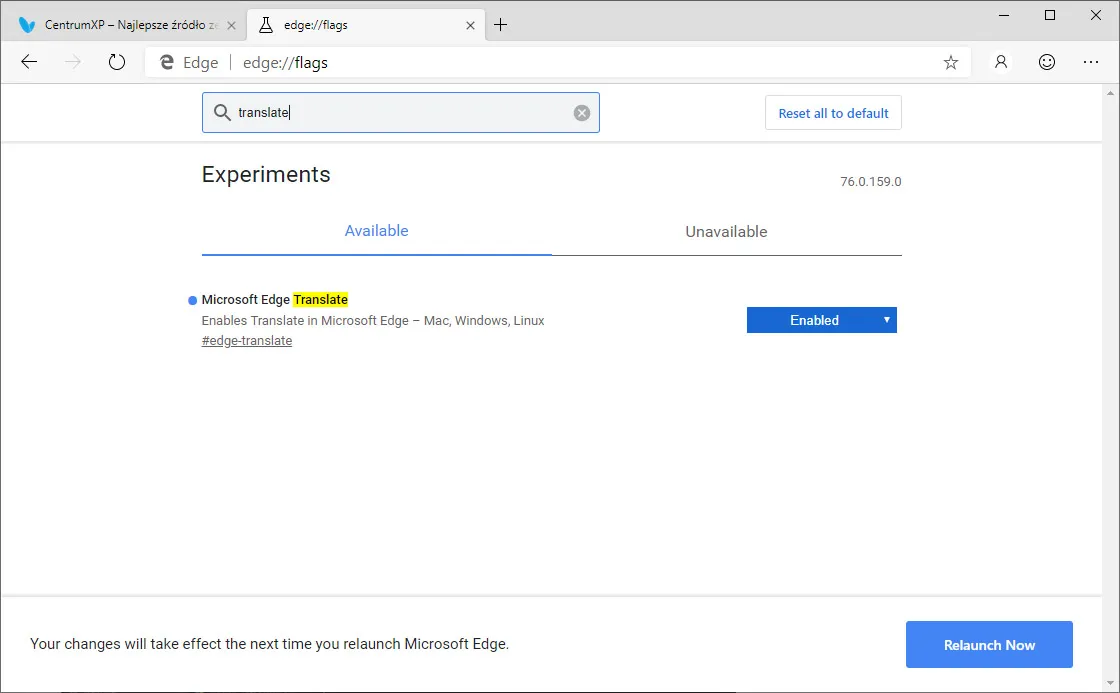Screen dimensions: 1120x693
Task: Click the Microsoft Edge Translate title
Action: click(274, 299)
